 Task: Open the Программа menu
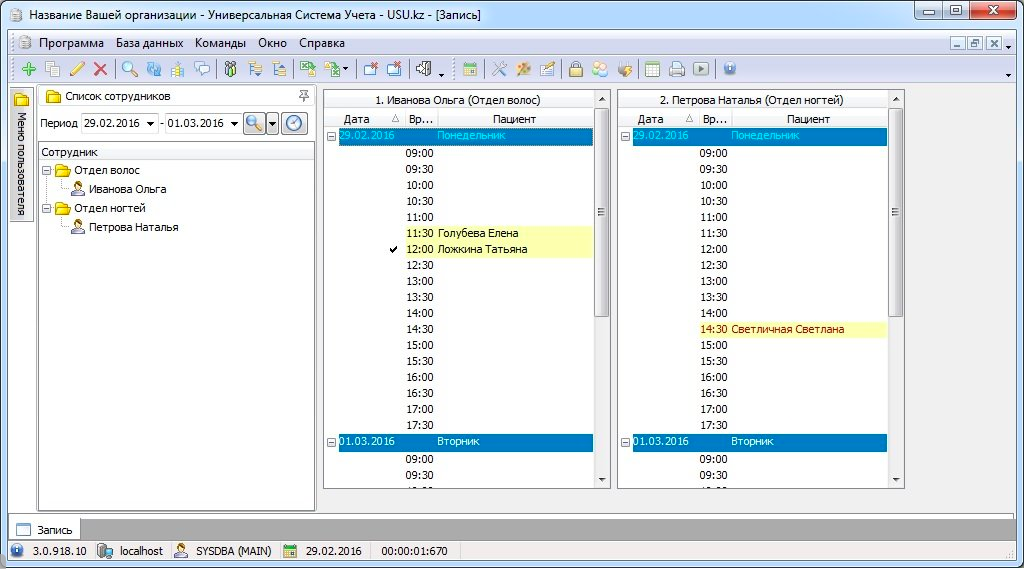(71, 43)
